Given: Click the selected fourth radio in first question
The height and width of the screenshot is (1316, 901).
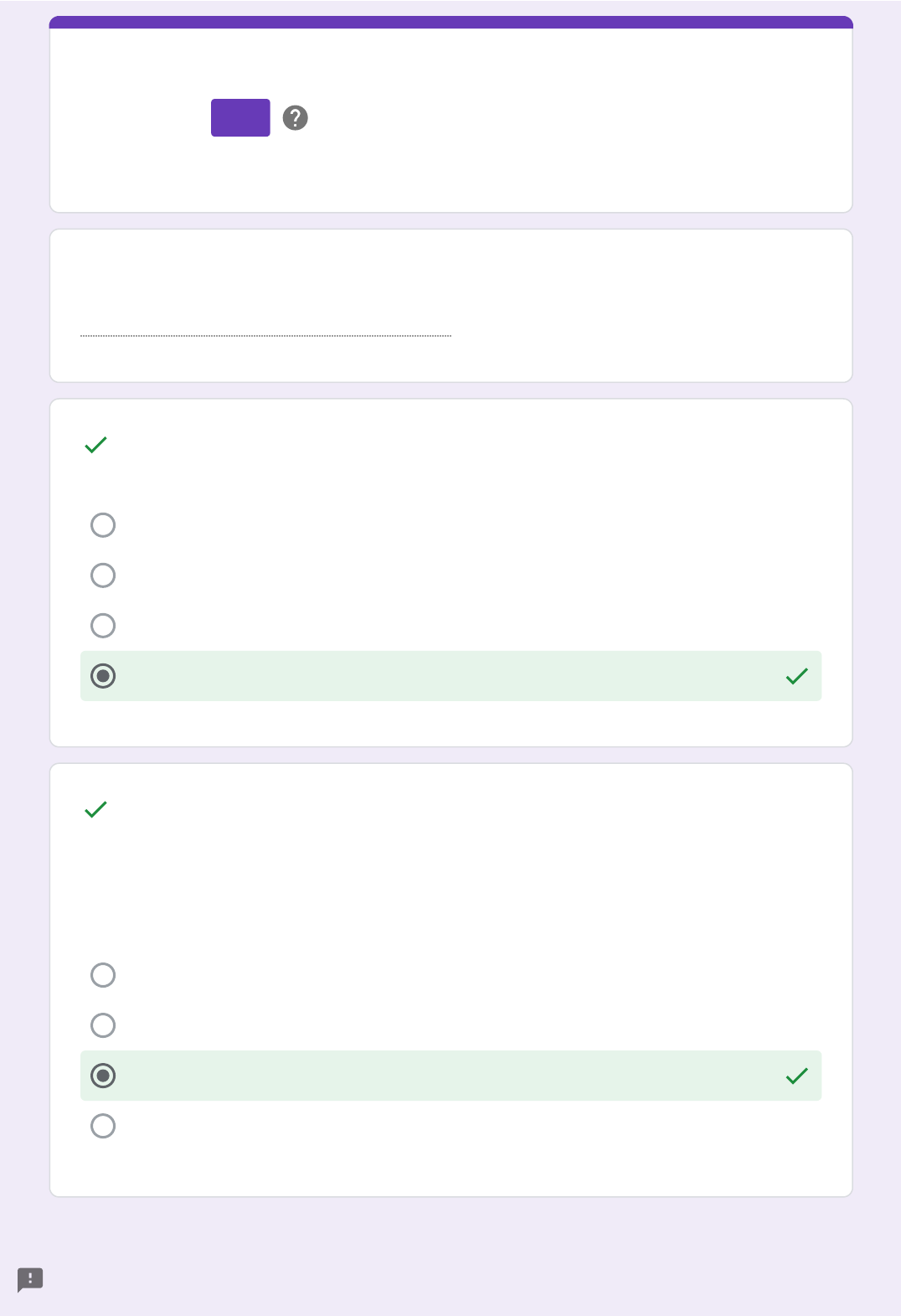Looking at the screenshot, I should click(x=103, y=676).
